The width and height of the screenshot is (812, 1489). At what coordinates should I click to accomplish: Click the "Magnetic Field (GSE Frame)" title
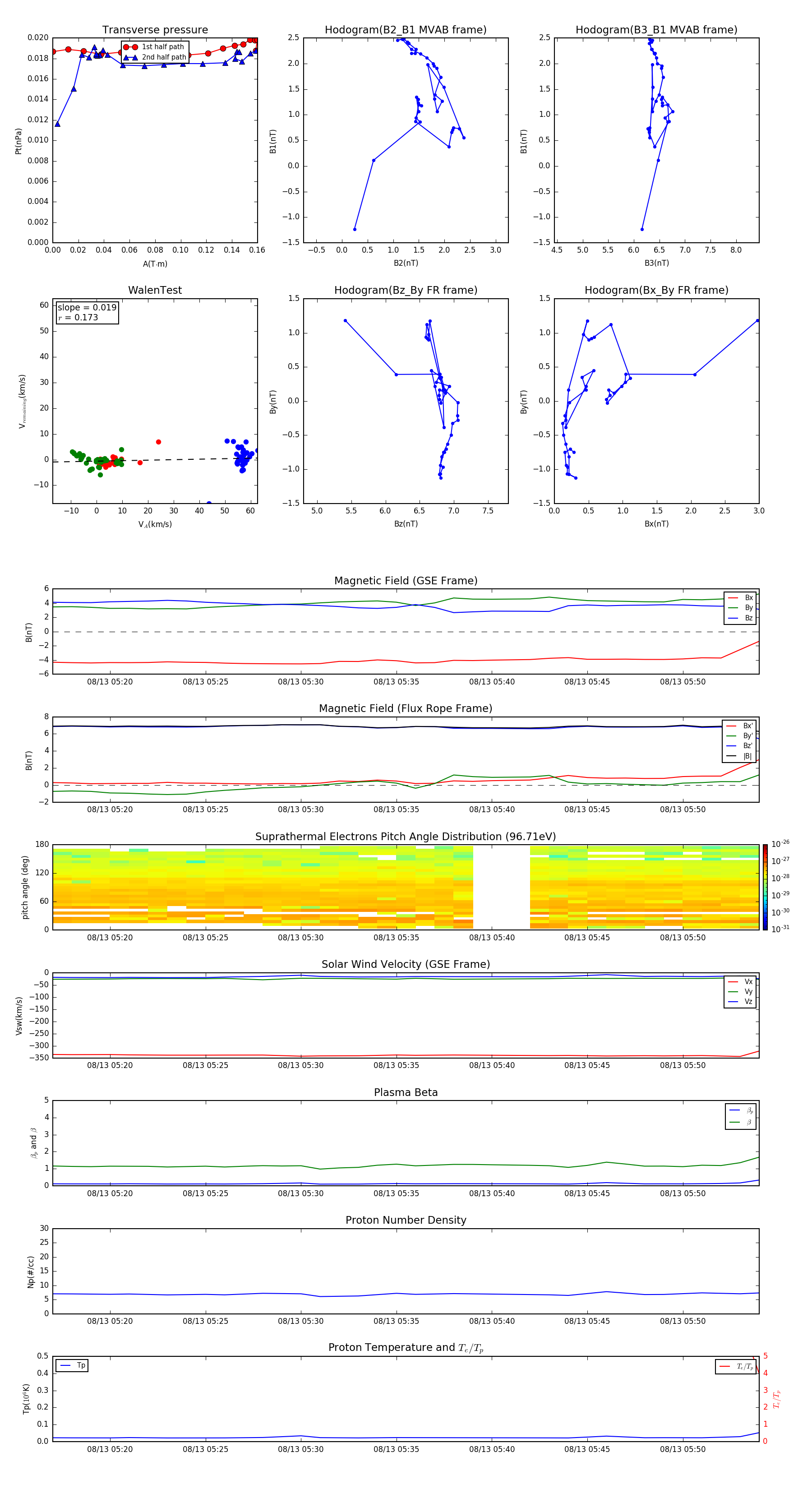pos(406,581)
